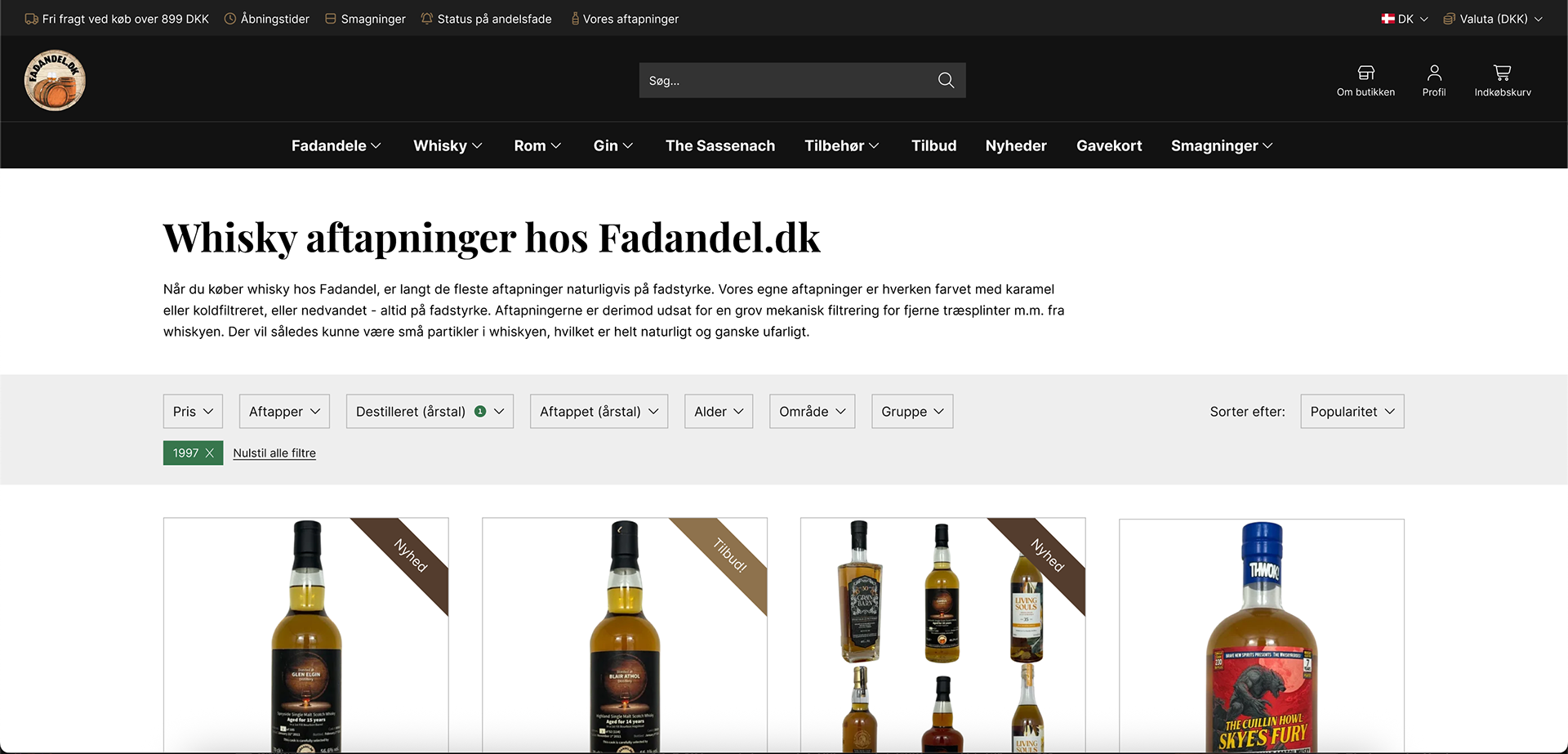The width and height of the screenshot is (1568, 754).
Task: Click the Danish flag icon
Action: 1388,19
